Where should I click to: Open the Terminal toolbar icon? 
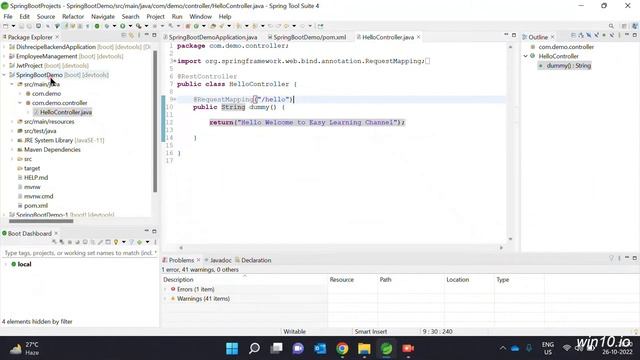pos(38,26)
